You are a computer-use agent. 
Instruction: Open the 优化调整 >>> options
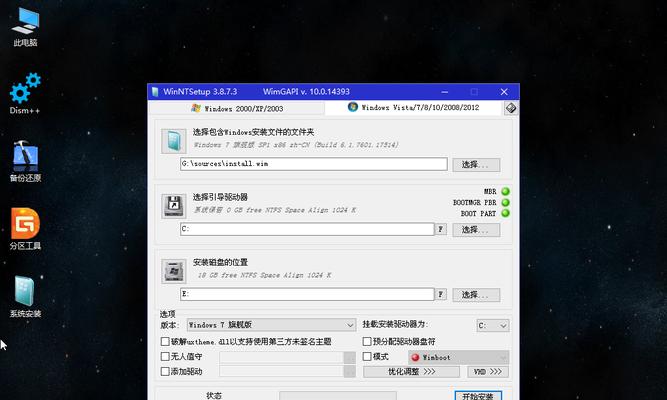411,372
